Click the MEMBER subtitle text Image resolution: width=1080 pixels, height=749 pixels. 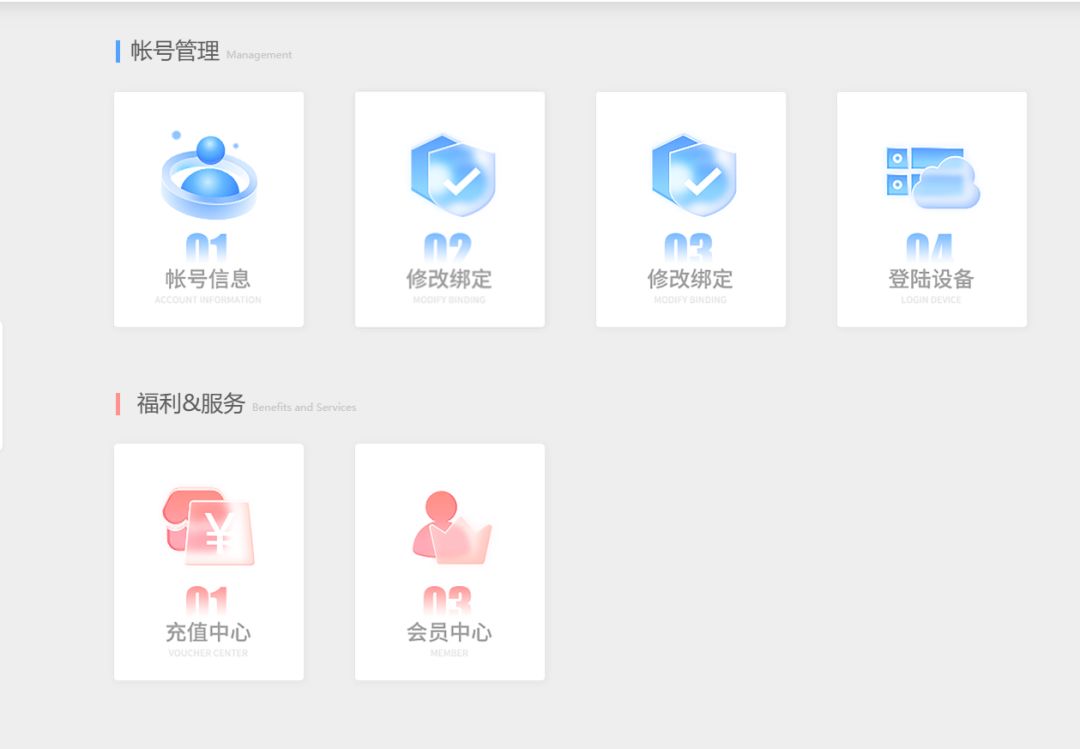[x=449, y=653]
